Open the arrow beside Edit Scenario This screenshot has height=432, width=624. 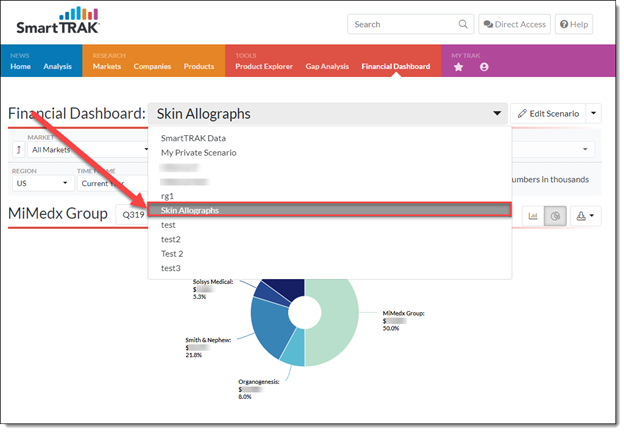coord(593,114)
